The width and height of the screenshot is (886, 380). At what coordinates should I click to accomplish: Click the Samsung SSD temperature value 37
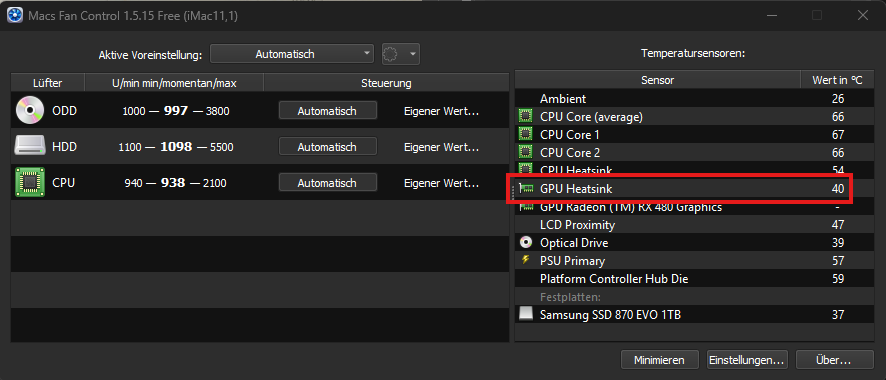coord(838,315)
